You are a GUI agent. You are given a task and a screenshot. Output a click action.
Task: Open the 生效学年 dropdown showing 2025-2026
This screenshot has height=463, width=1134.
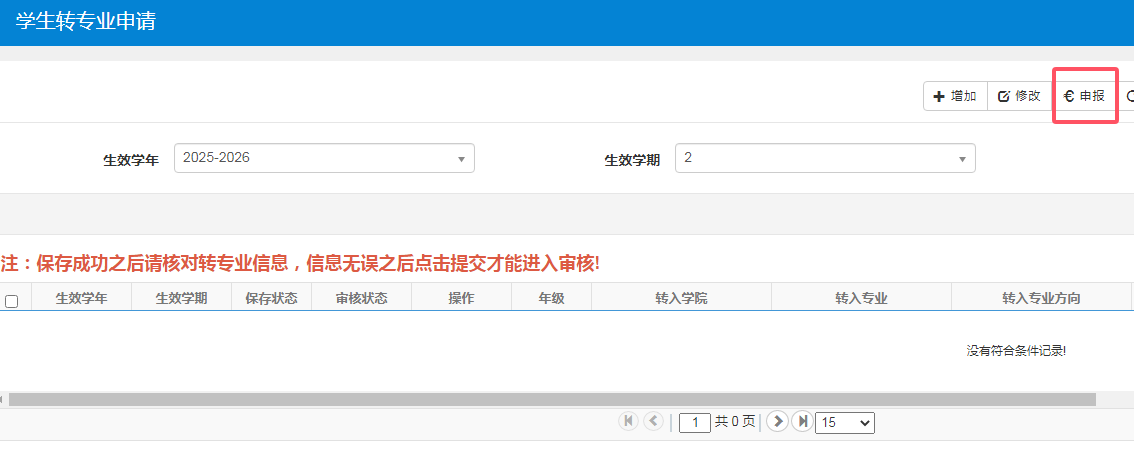[324, 158]
